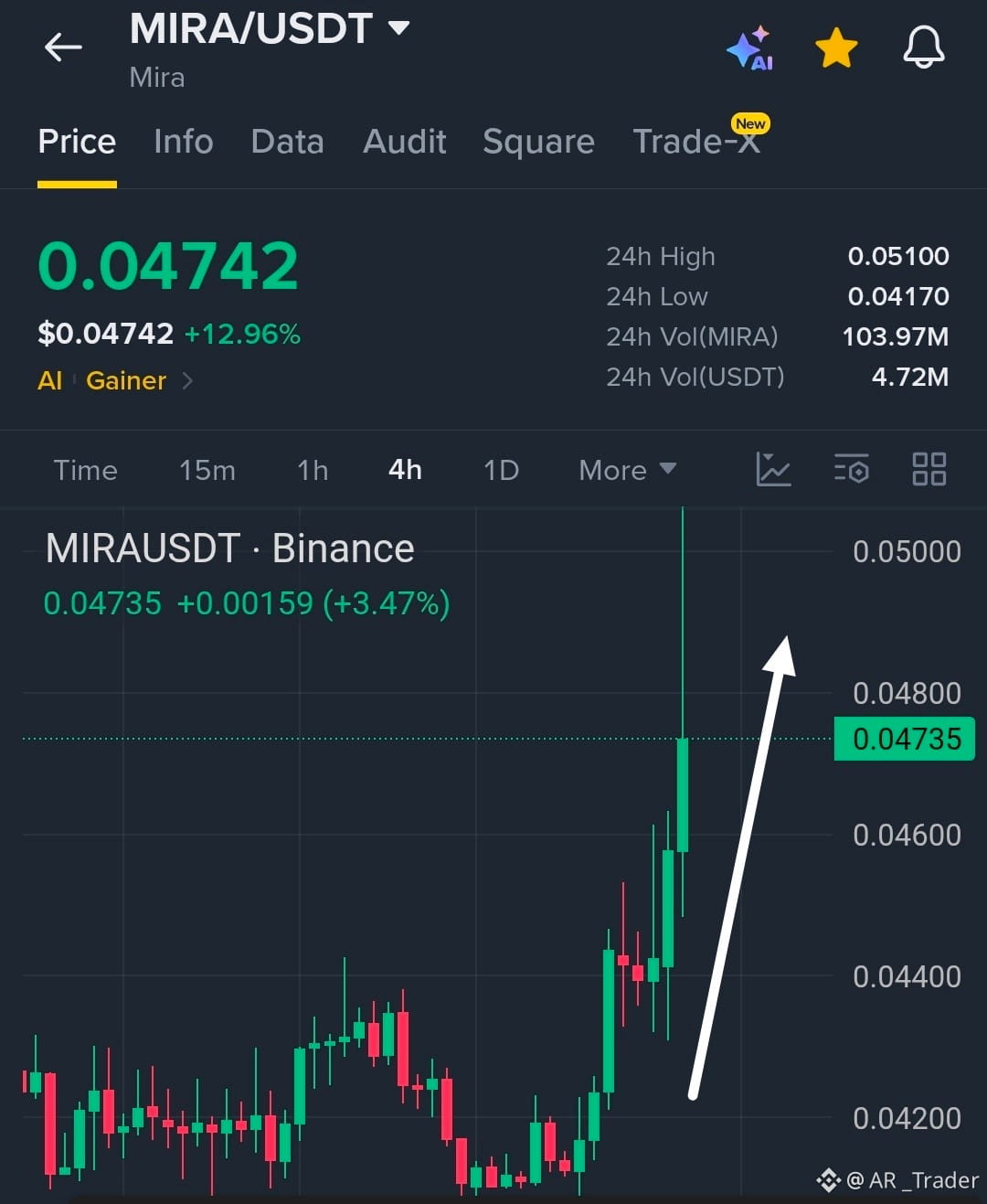The height and width of the screenshot is (1204, 987).
Task: Click the MIRAUSDT · Binance chart title
Action: [230, 549]
